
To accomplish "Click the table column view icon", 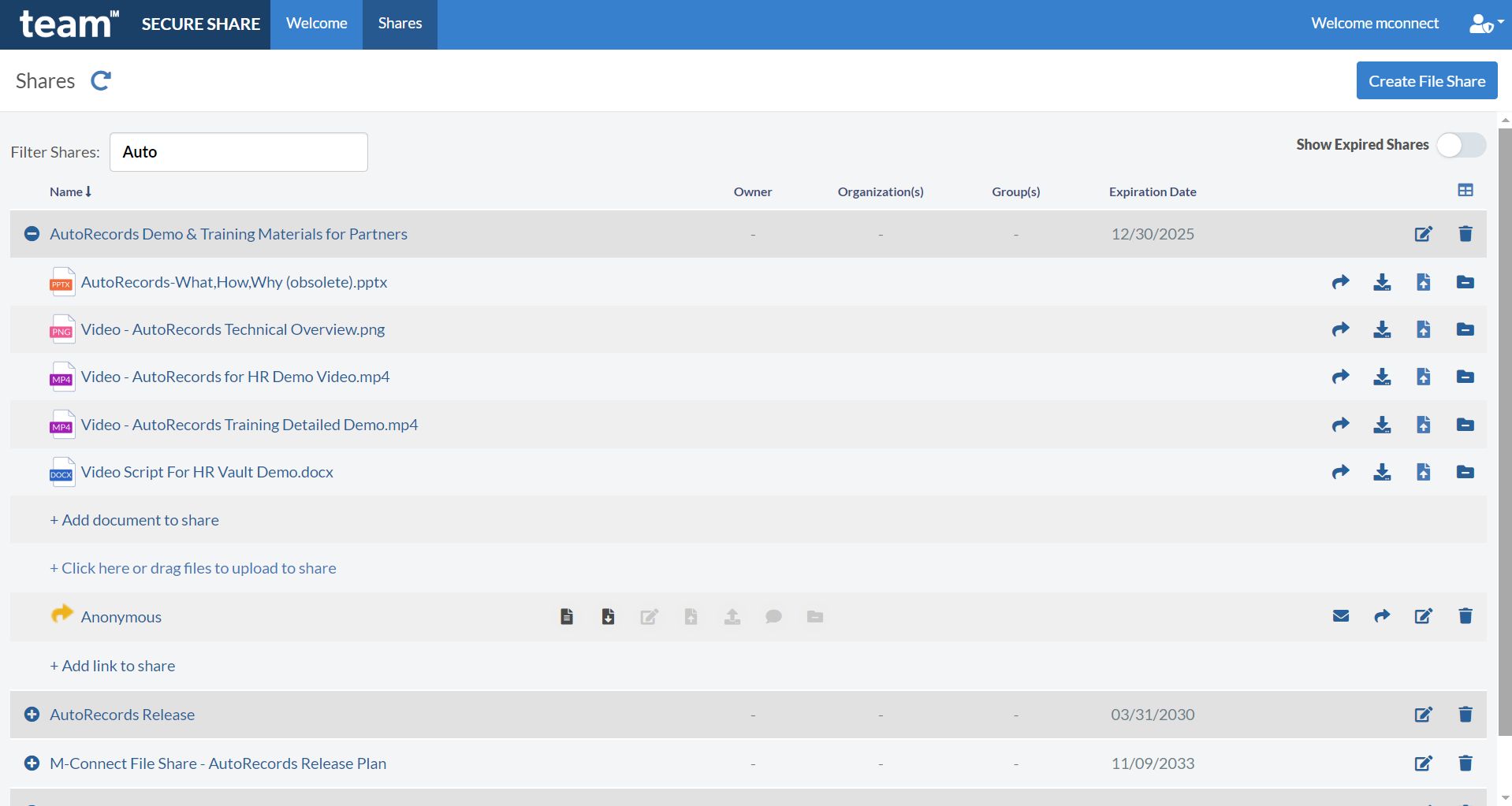I will point(1465,191).
